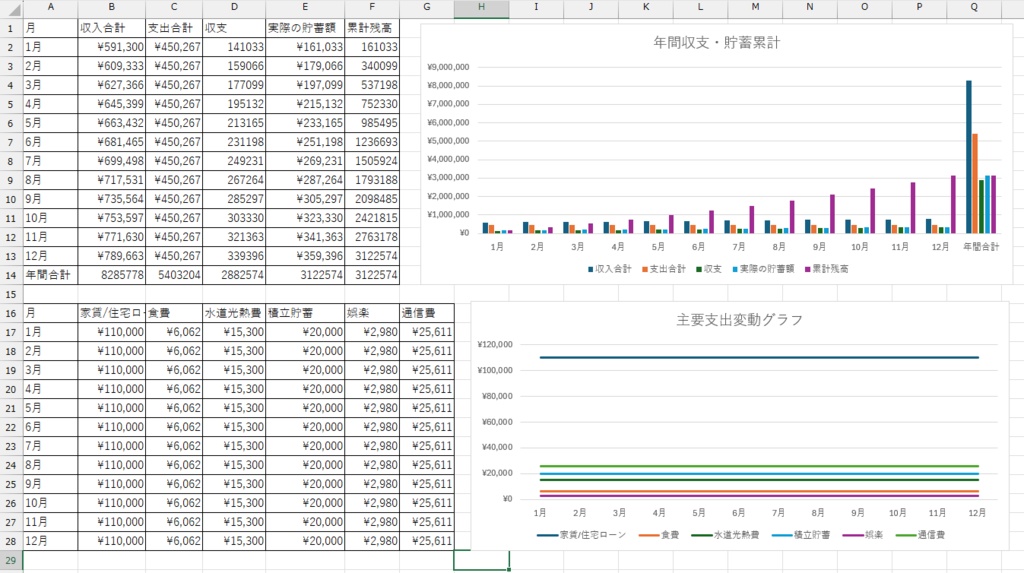Click the 5403204 total cell
The width and height of the screenshot is (1024, 573).
click(174, 275)
